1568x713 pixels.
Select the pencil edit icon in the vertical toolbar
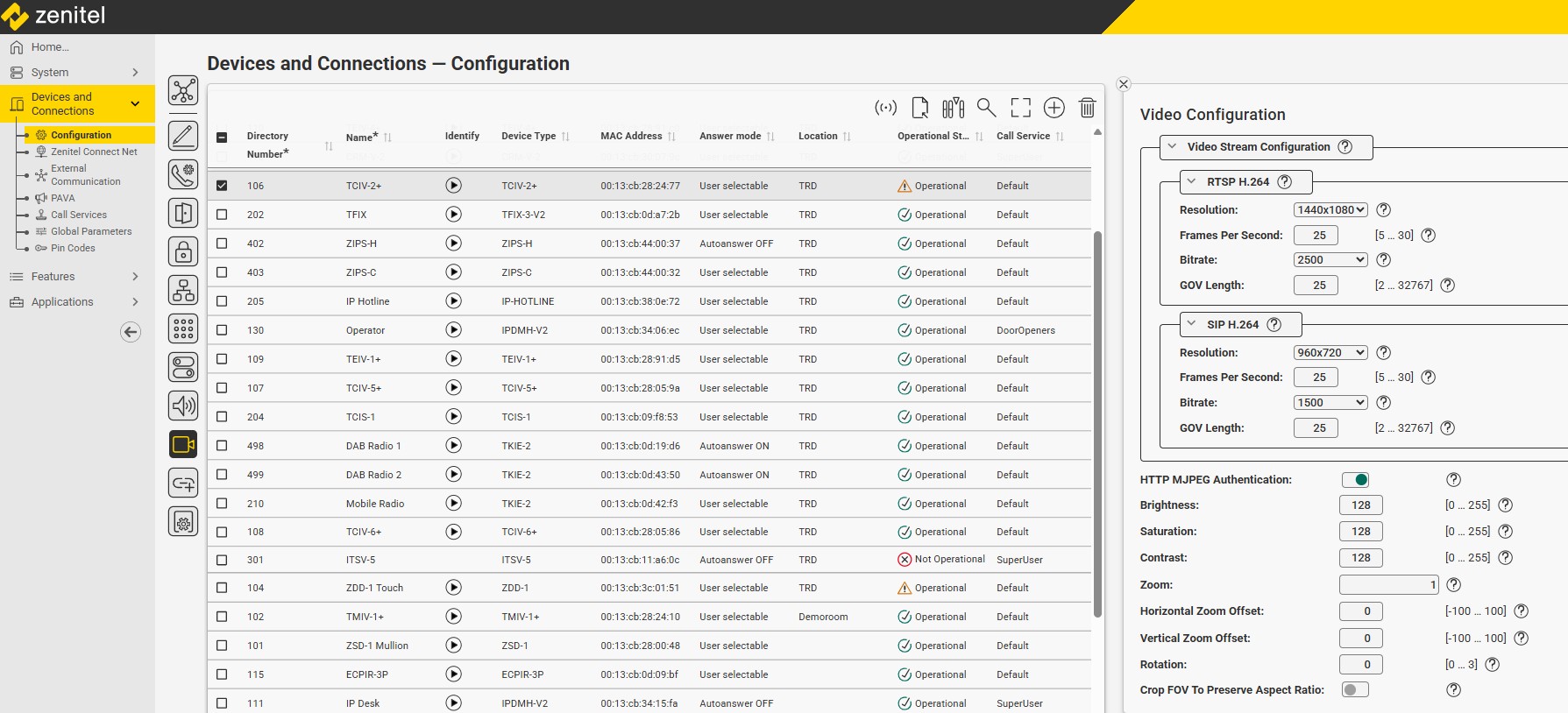183,136
